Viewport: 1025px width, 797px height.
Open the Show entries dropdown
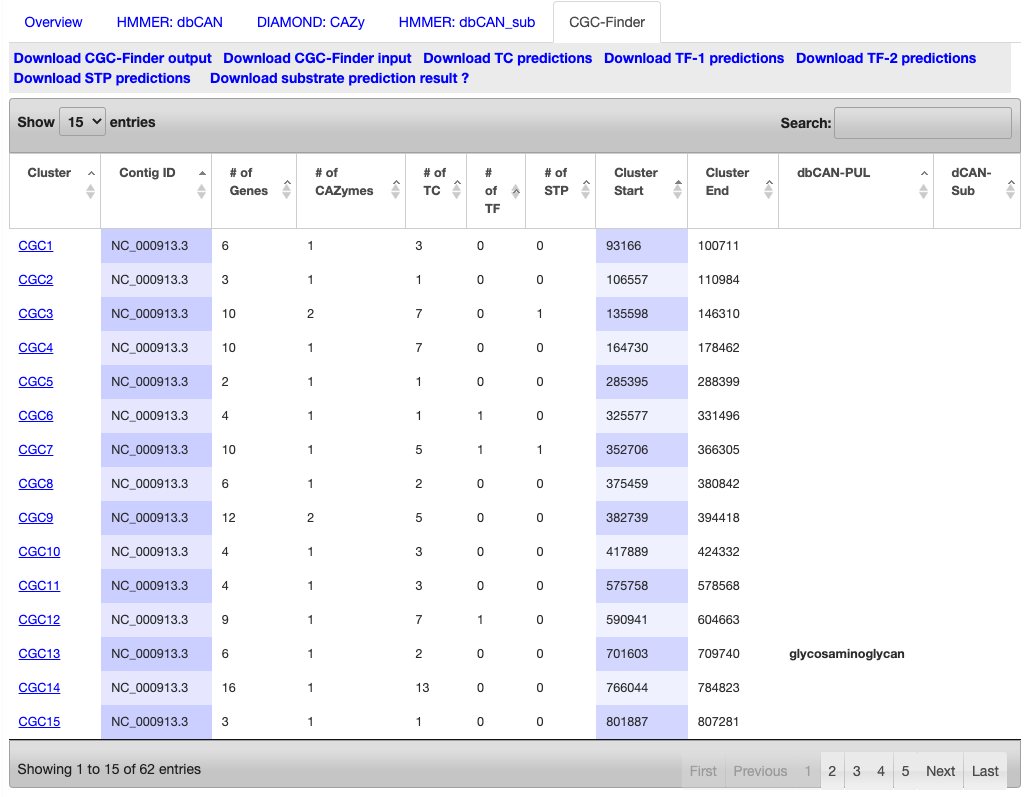82,122
